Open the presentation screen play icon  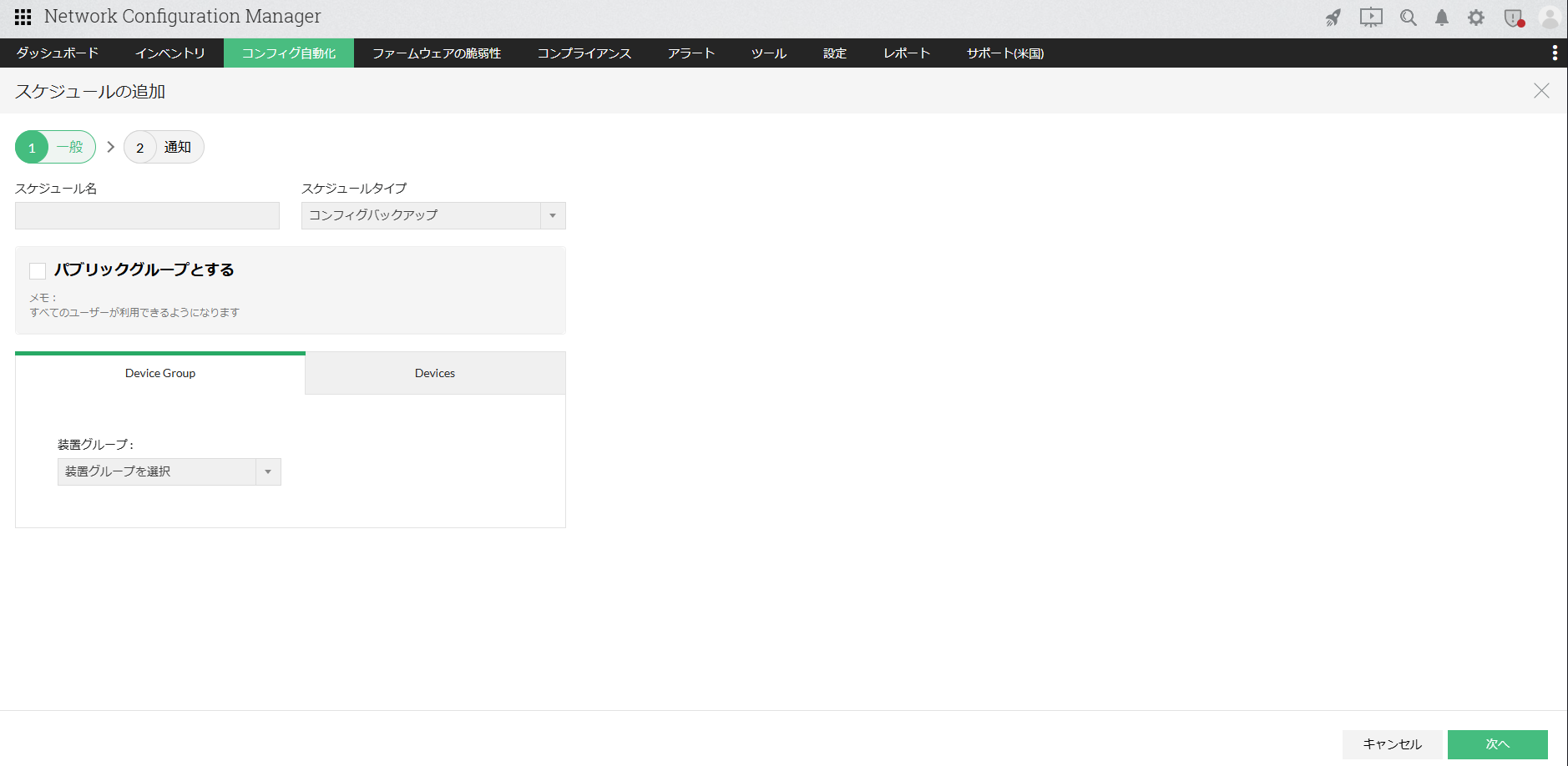[1371, 18]
